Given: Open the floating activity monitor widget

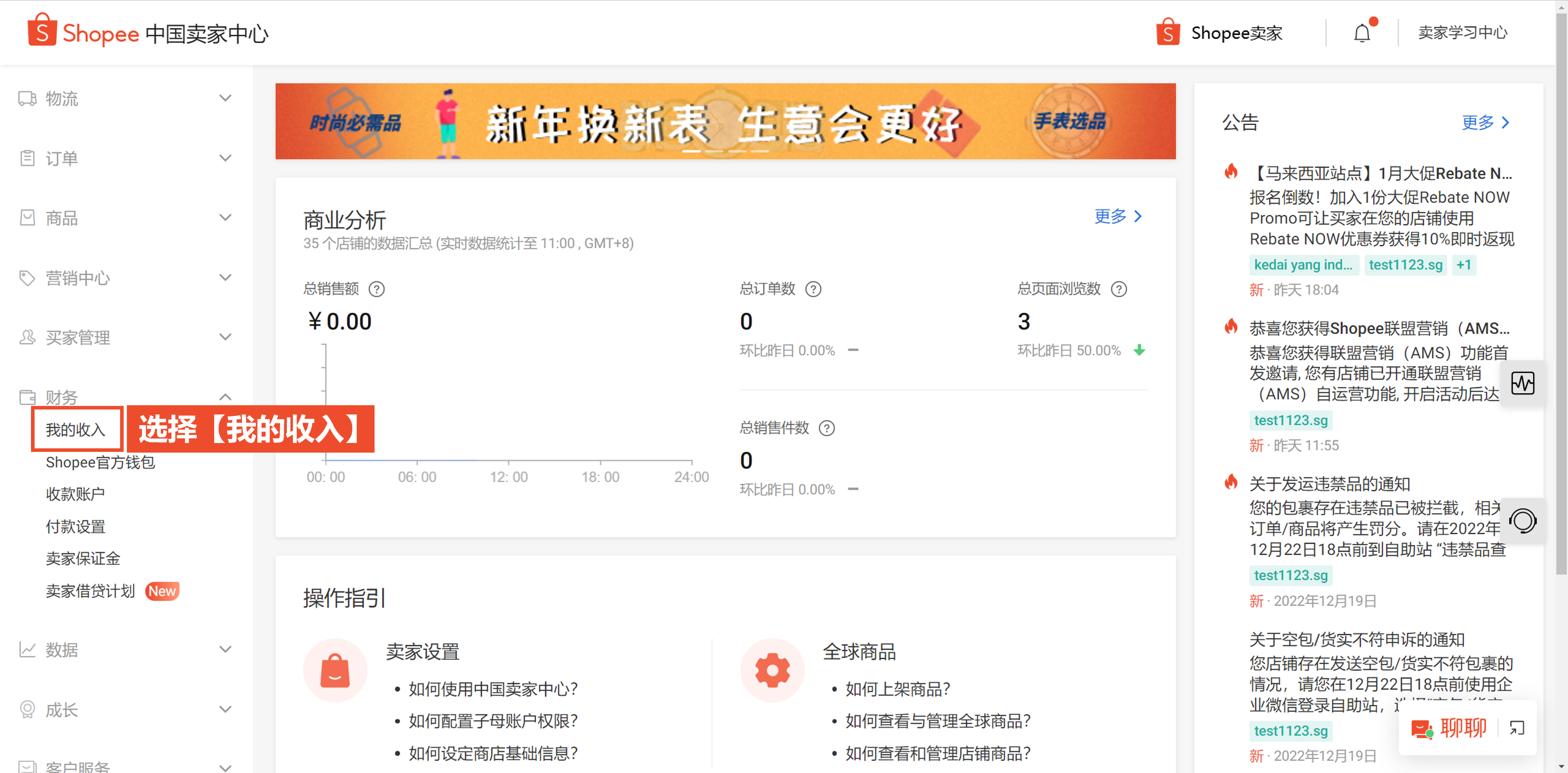Looking at the screenshot, I should coord(1523,383).
